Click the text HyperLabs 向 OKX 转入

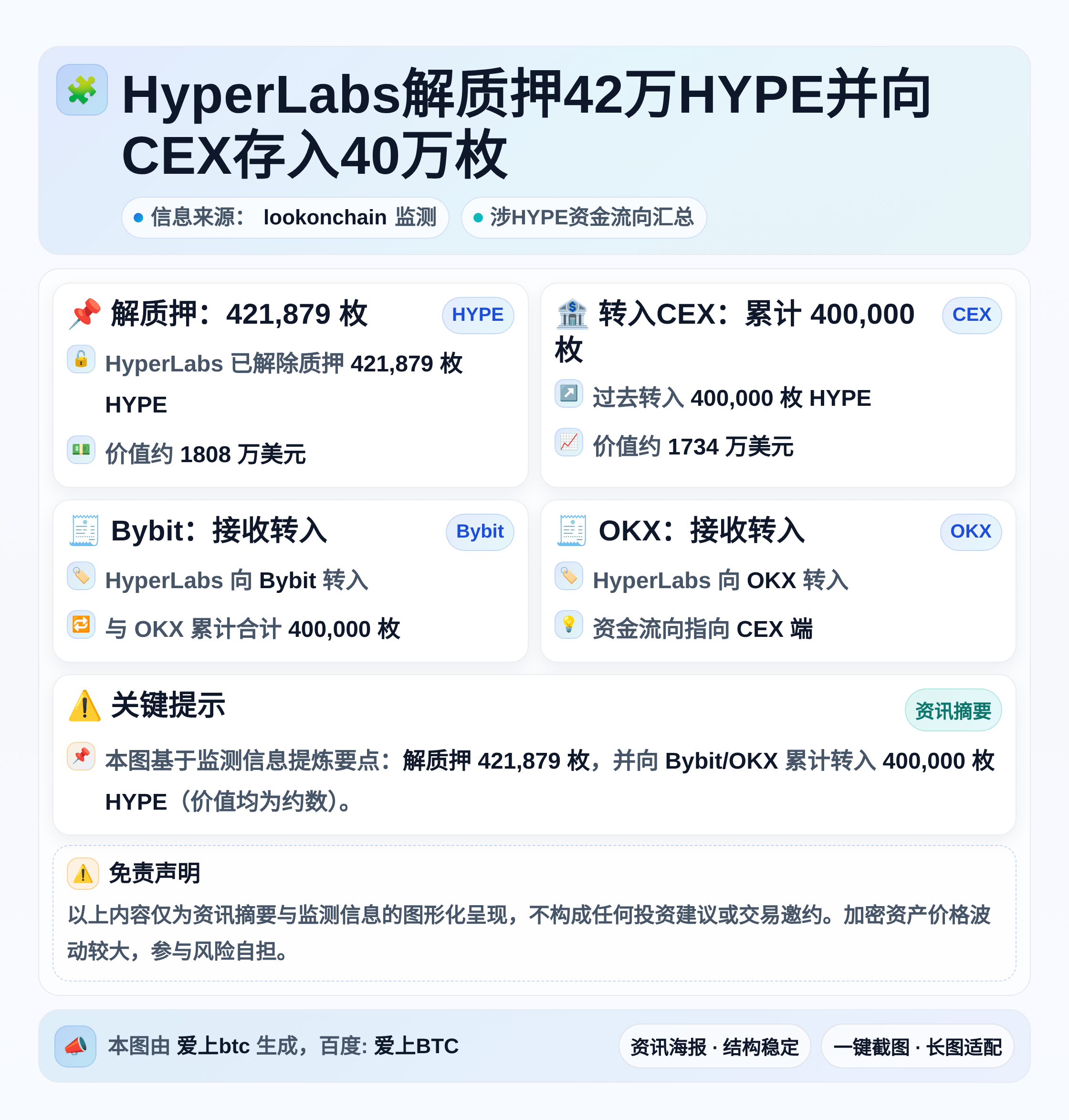[x=721, y=580]
